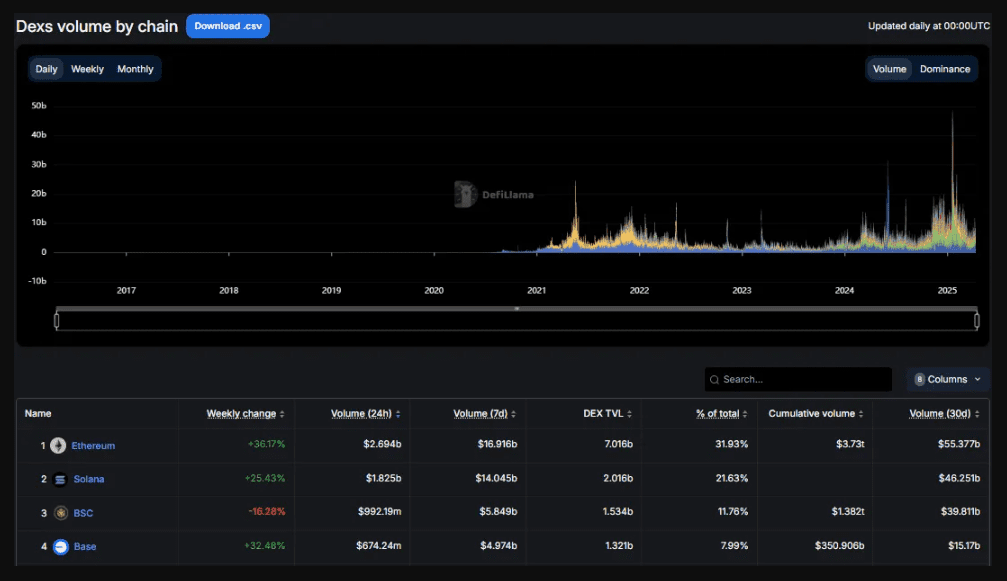Sort by Volume (7d) arrows icon
This screenshot has width=1007, height=581.
(x=513, y=415)
